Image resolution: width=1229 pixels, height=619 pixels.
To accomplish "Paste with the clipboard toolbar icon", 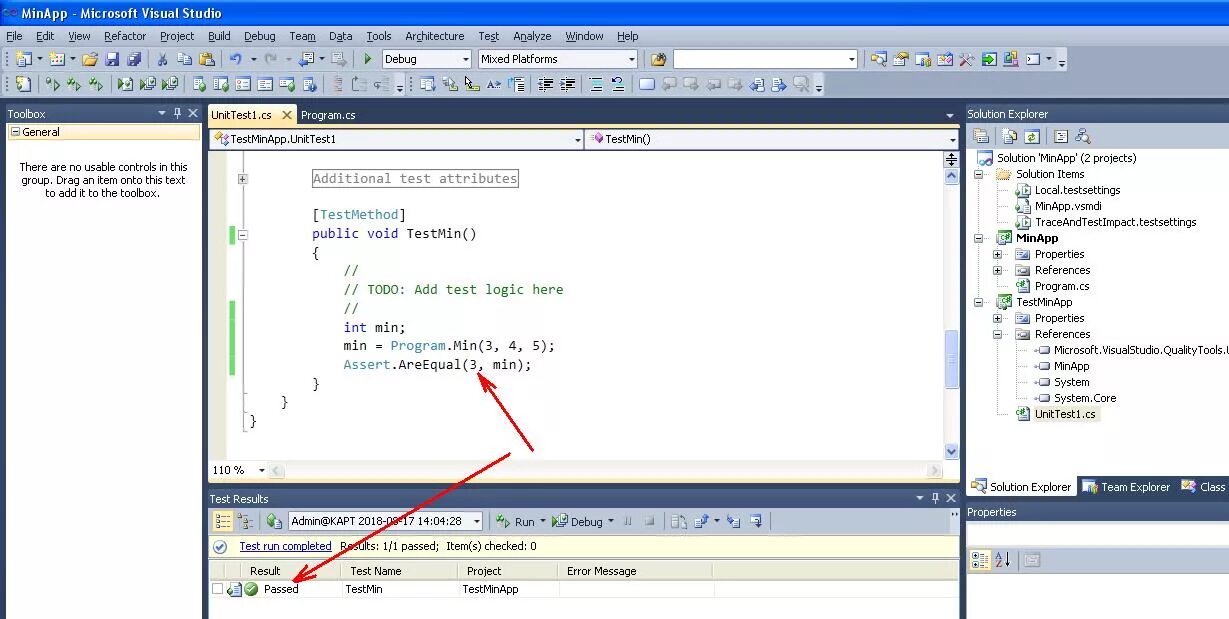I will click(x=207, y=59).
